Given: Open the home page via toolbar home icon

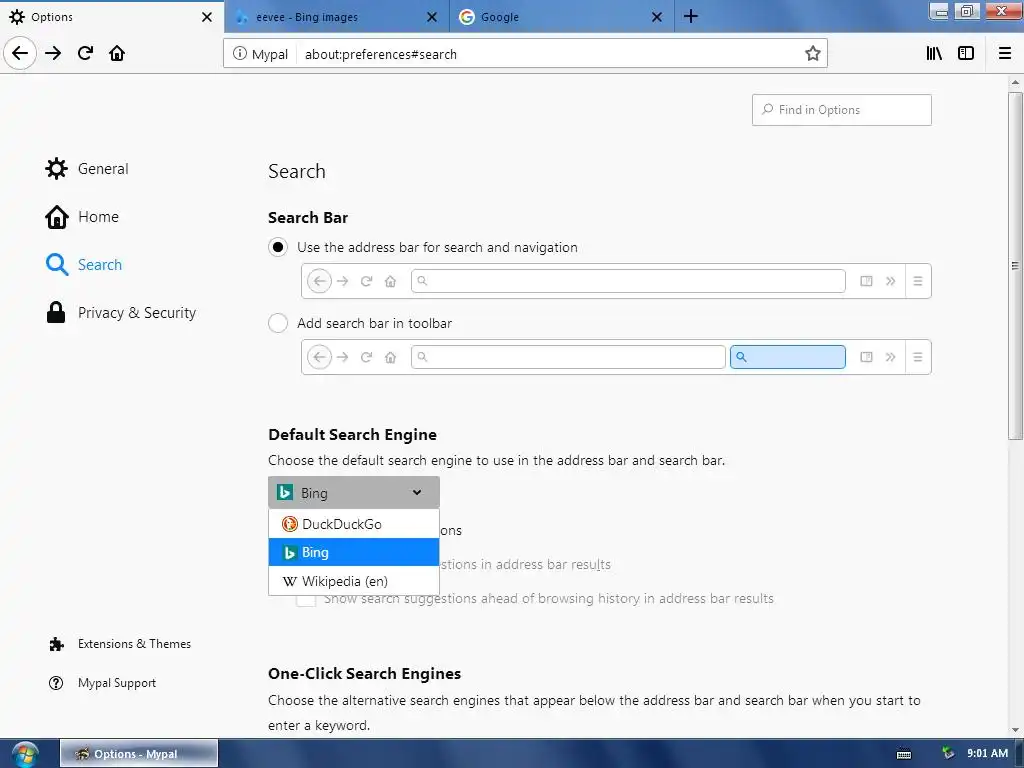Looking at the screenshot, I should click(x=117, y=53).
